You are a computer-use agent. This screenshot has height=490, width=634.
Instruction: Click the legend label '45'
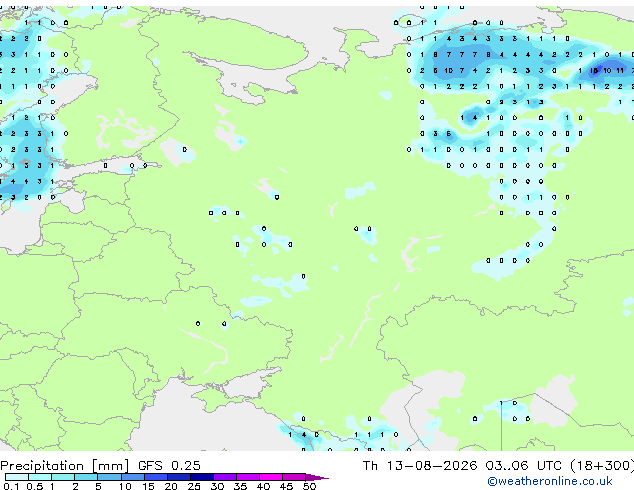pos(286,486)
